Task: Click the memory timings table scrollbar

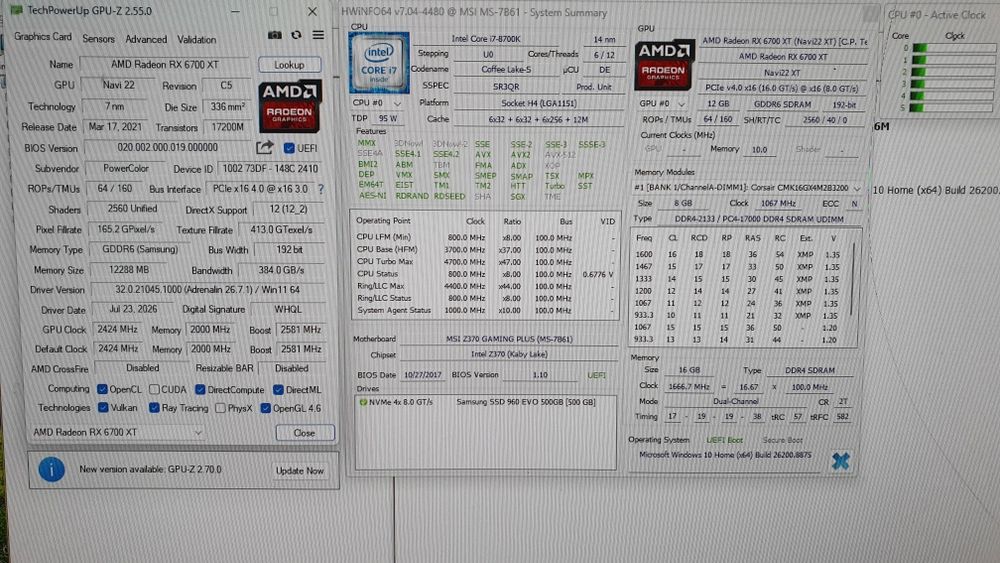Action: pyautogui.click(x=854, y=279)
